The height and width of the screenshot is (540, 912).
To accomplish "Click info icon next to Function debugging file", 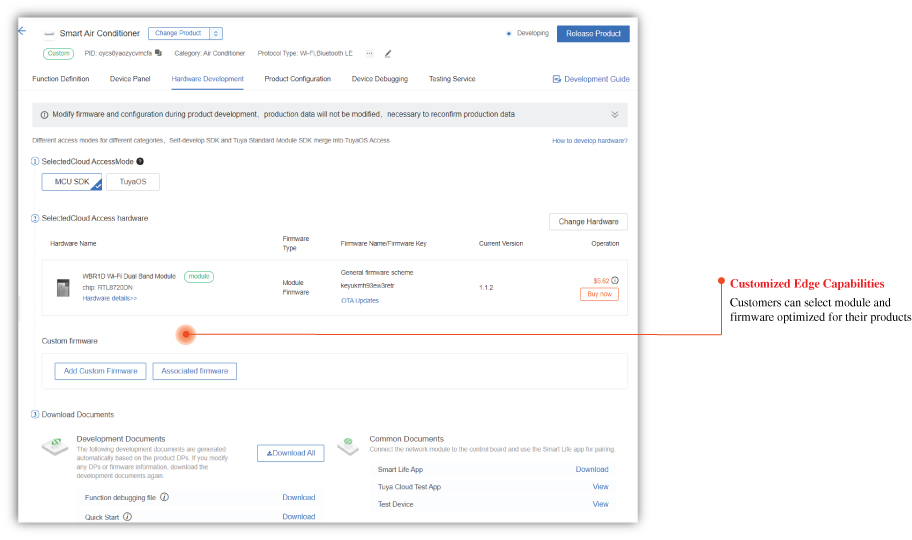I will 164,497.
